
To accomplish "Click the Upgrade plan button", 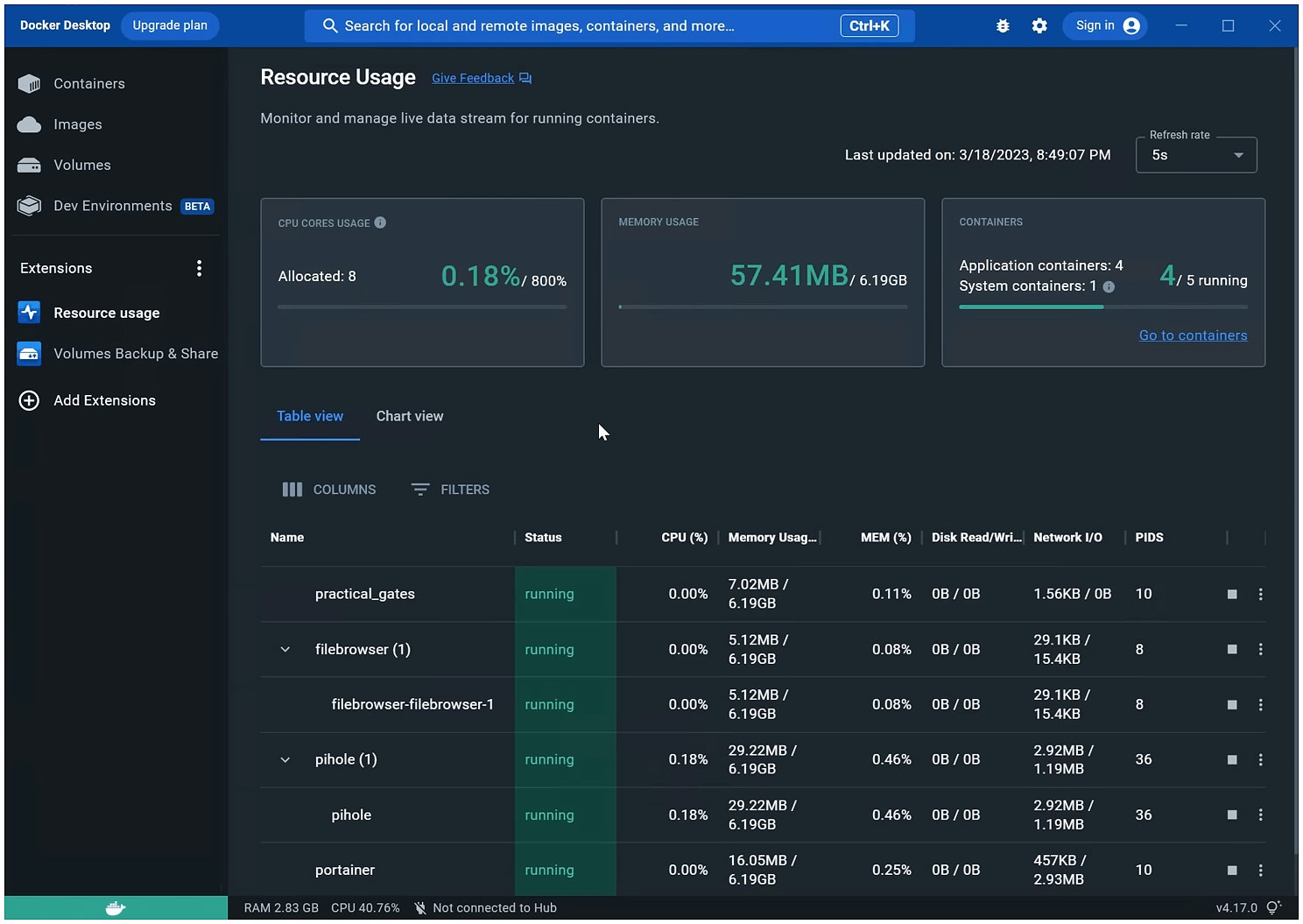I will point(170,25).
